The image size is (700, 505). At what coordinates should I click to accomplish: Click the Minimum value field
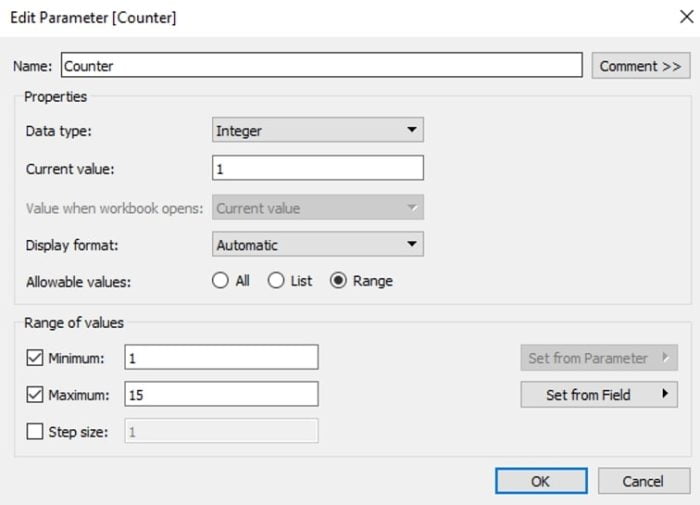pos(221,357)
